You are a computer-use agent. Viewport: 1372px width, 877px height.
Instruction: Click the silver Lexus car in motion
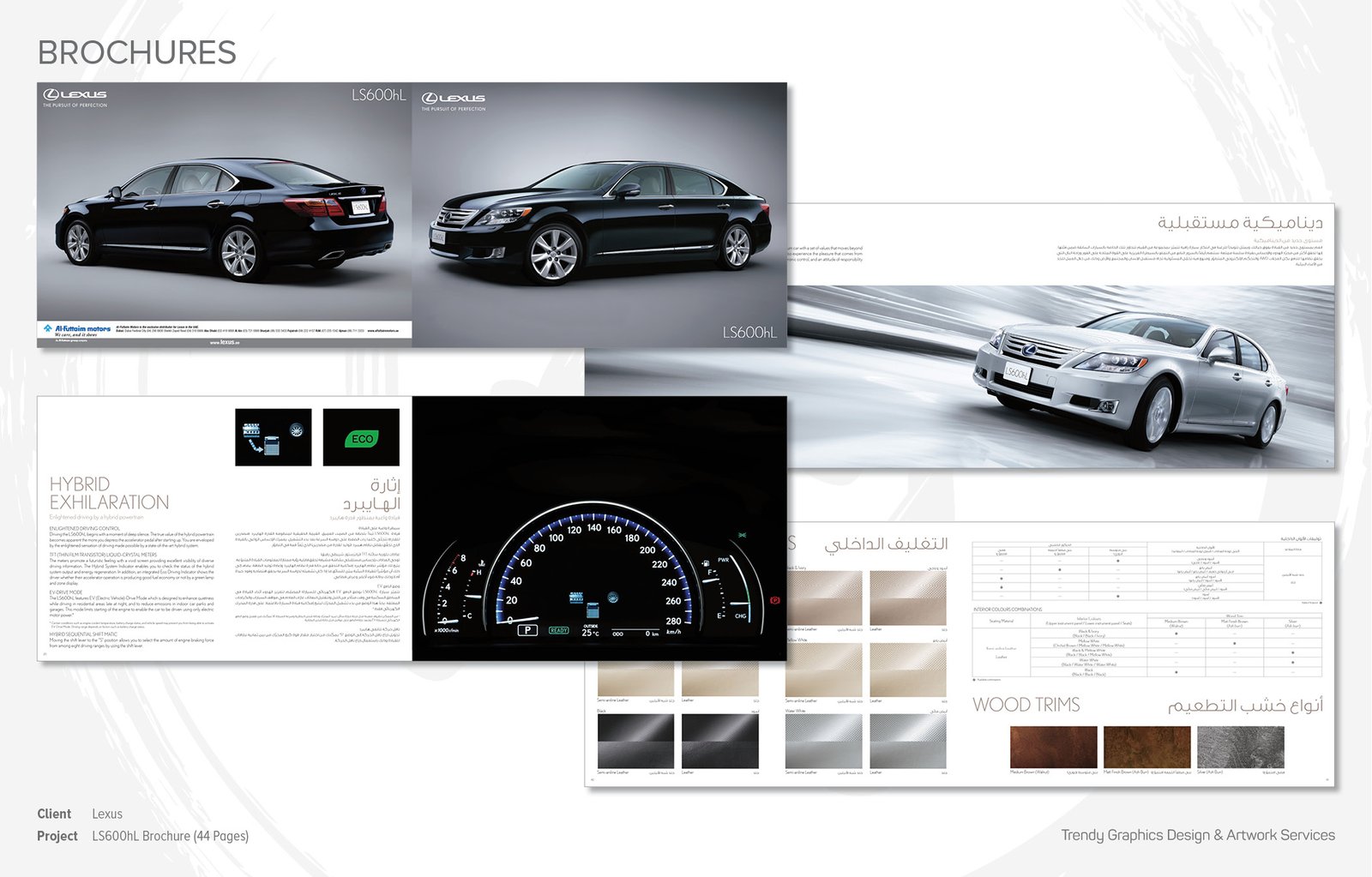coord(1130,382)
